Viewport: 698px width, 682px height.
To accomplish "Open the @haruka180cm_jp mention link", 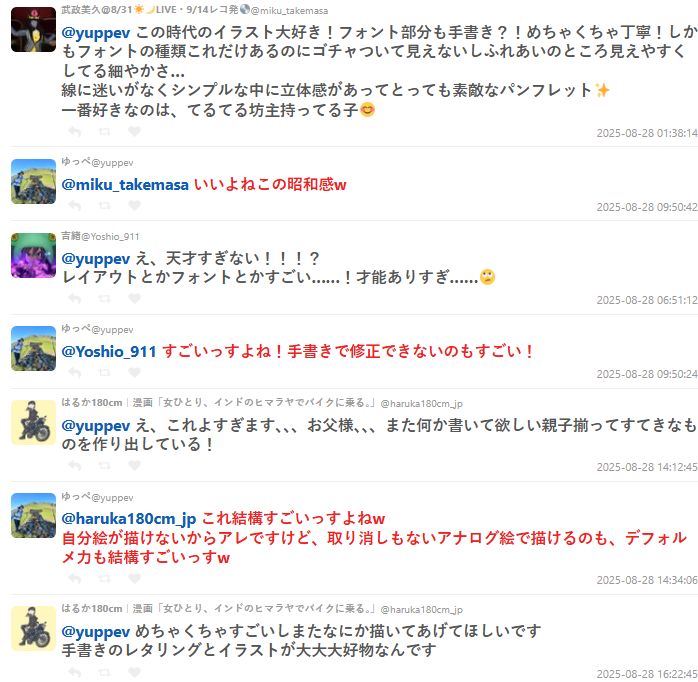I will (129, 519).
